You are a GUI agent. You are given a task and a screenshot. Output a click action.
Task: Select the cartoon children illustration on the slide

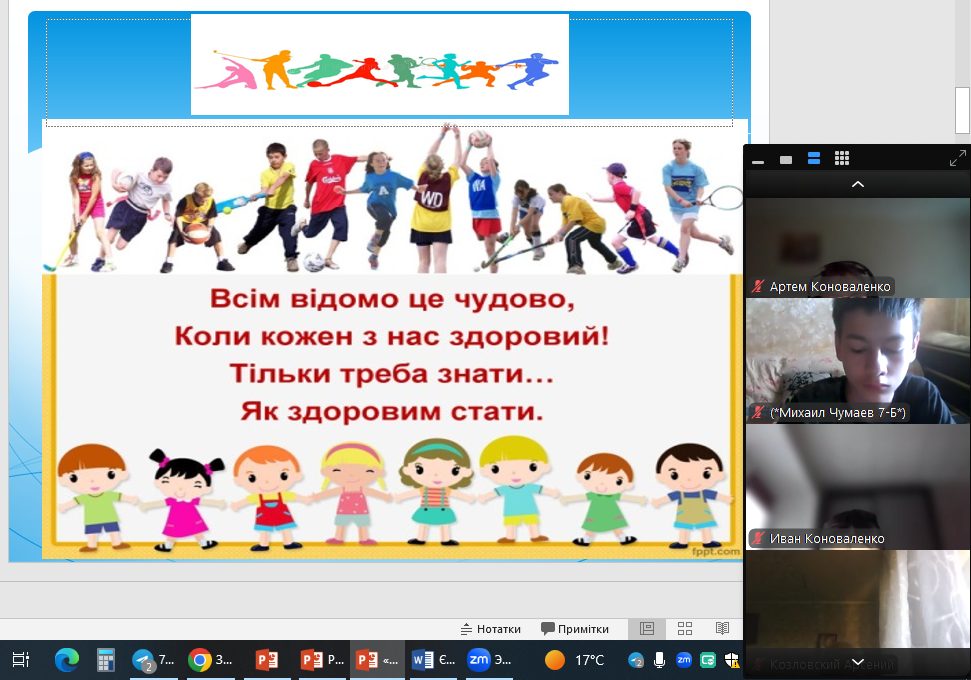point(395,494)
